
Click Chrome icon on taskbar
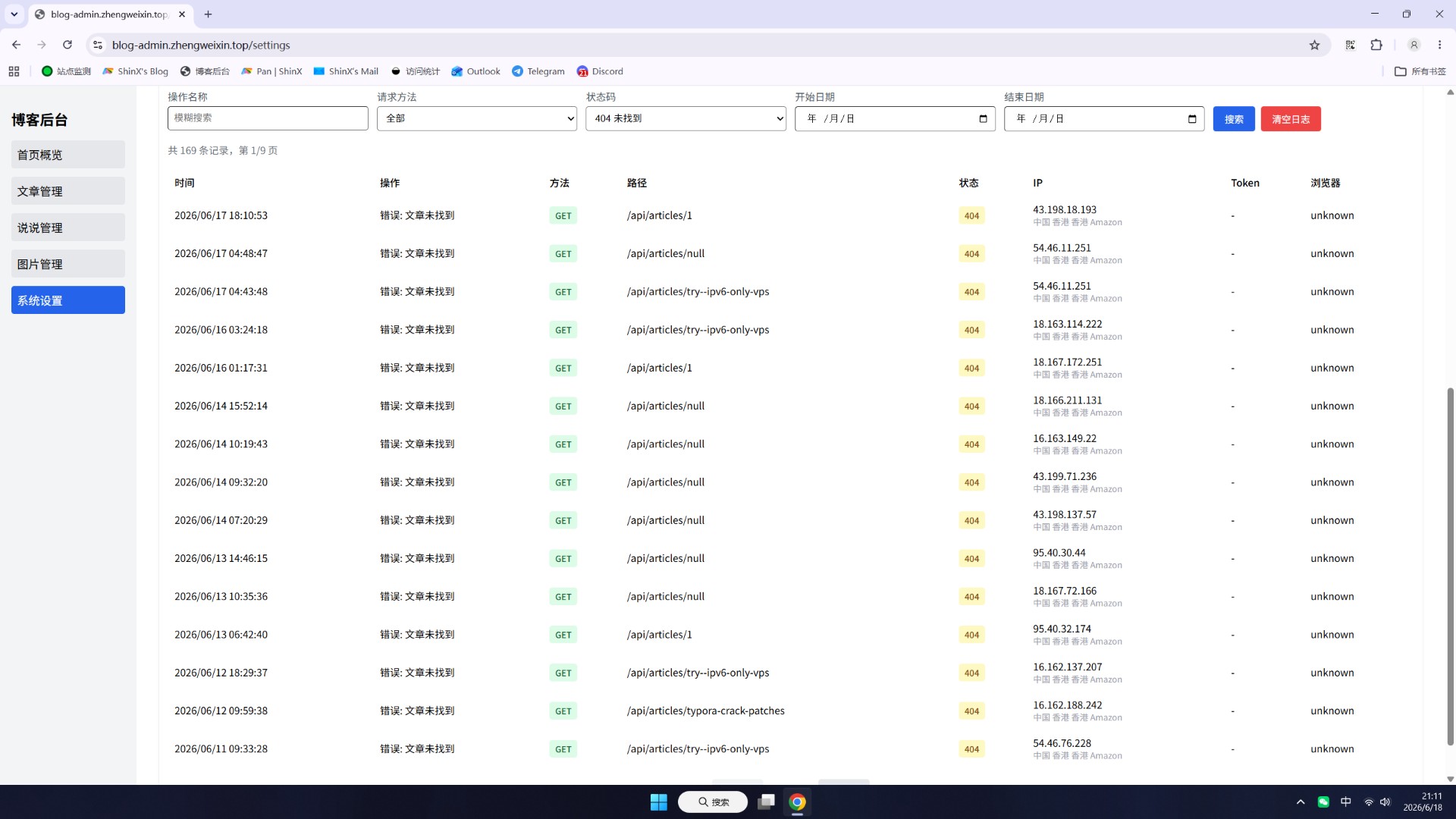click(797, 802)
